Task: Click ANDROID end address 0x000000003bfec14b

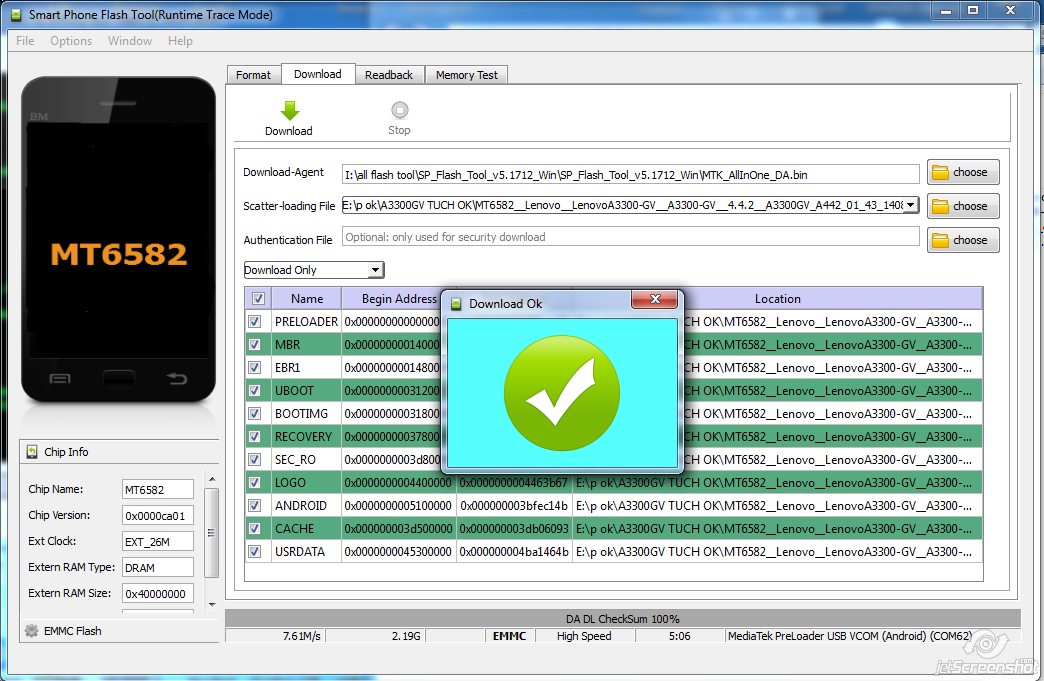Action: pos(513,506)
